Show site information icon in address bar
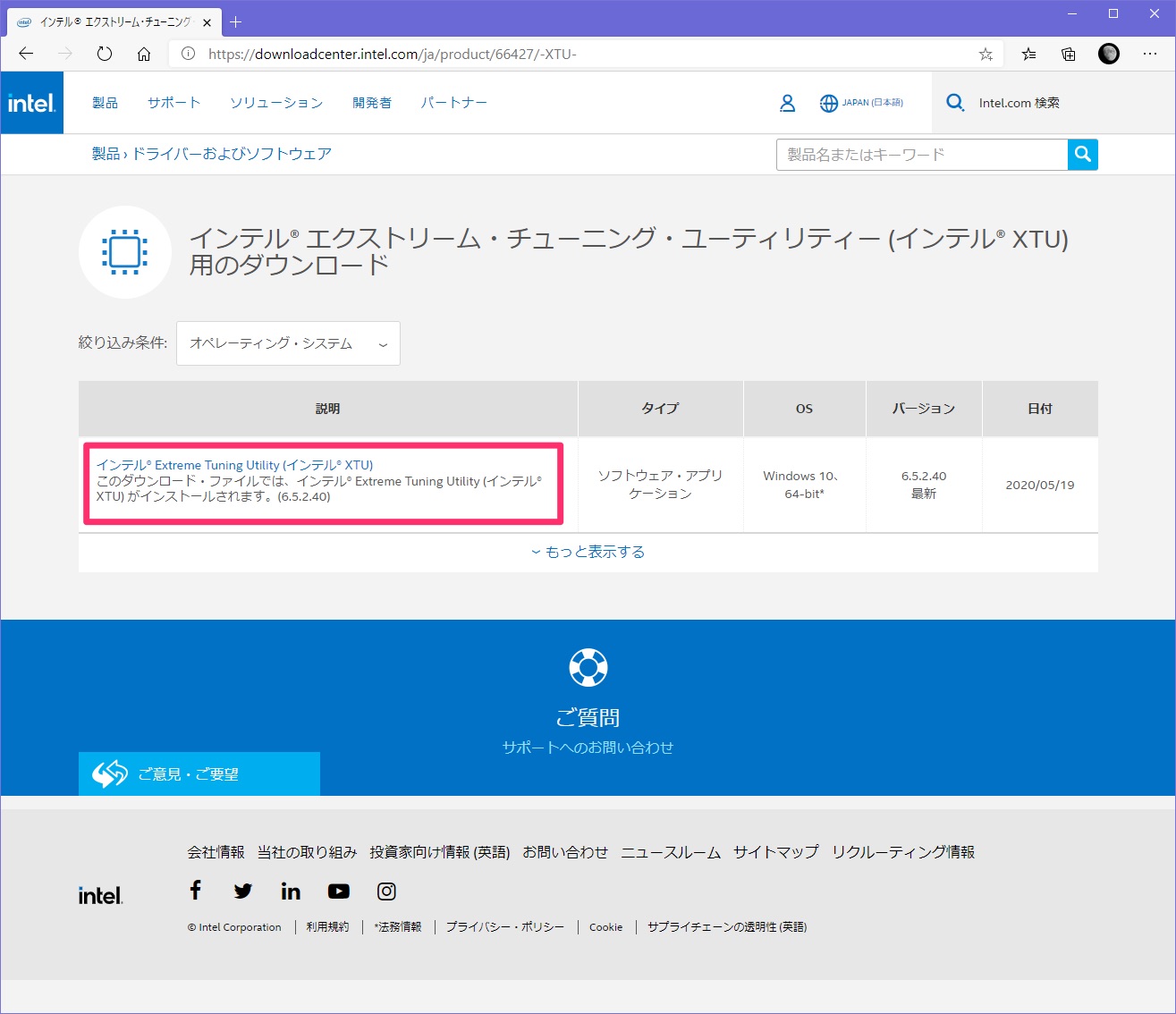The height and width of the screenshot is (1014, 1176). coord(189,54)
